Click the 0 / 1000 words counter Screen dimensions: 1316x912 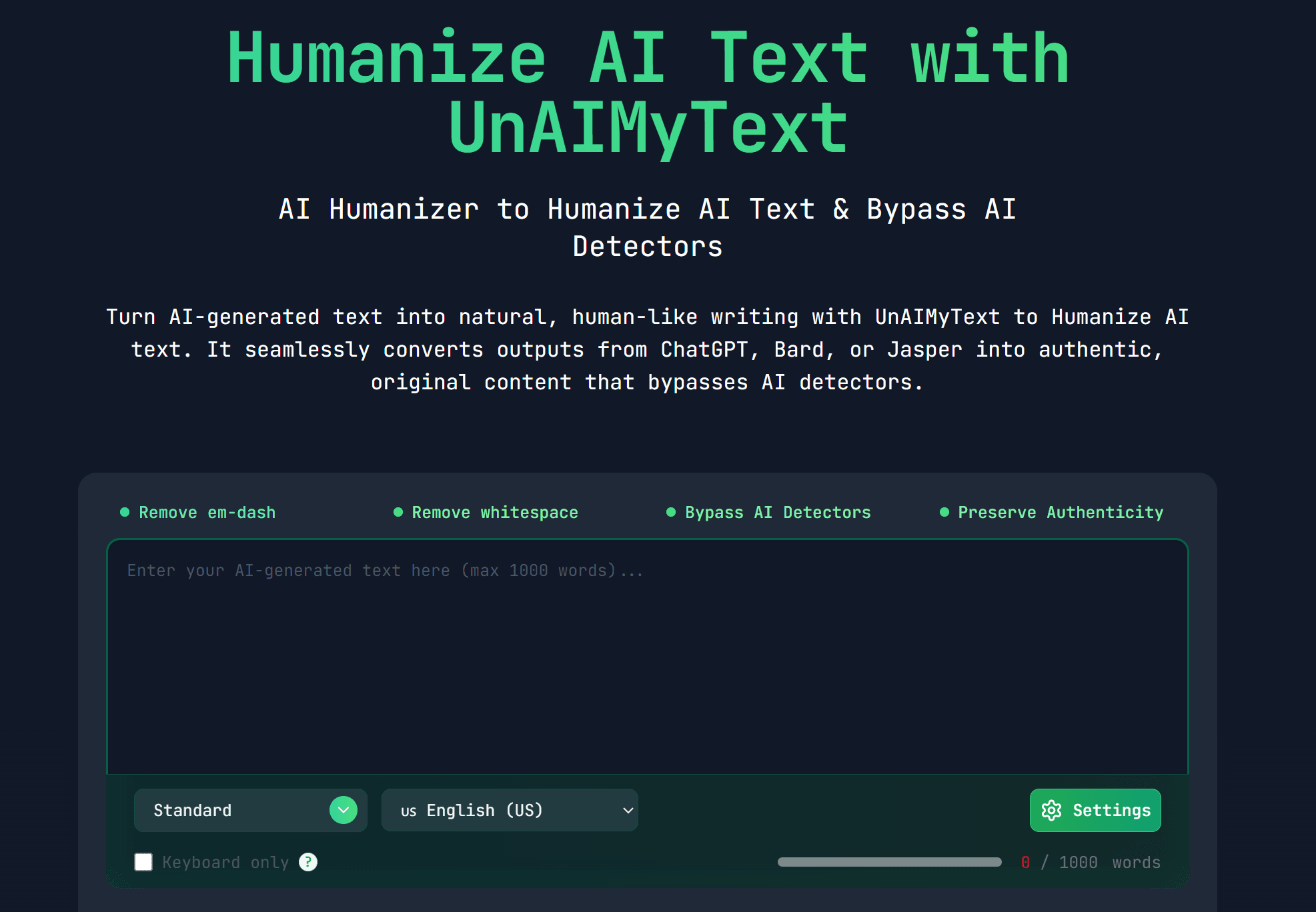click(x=1092, y=862)
